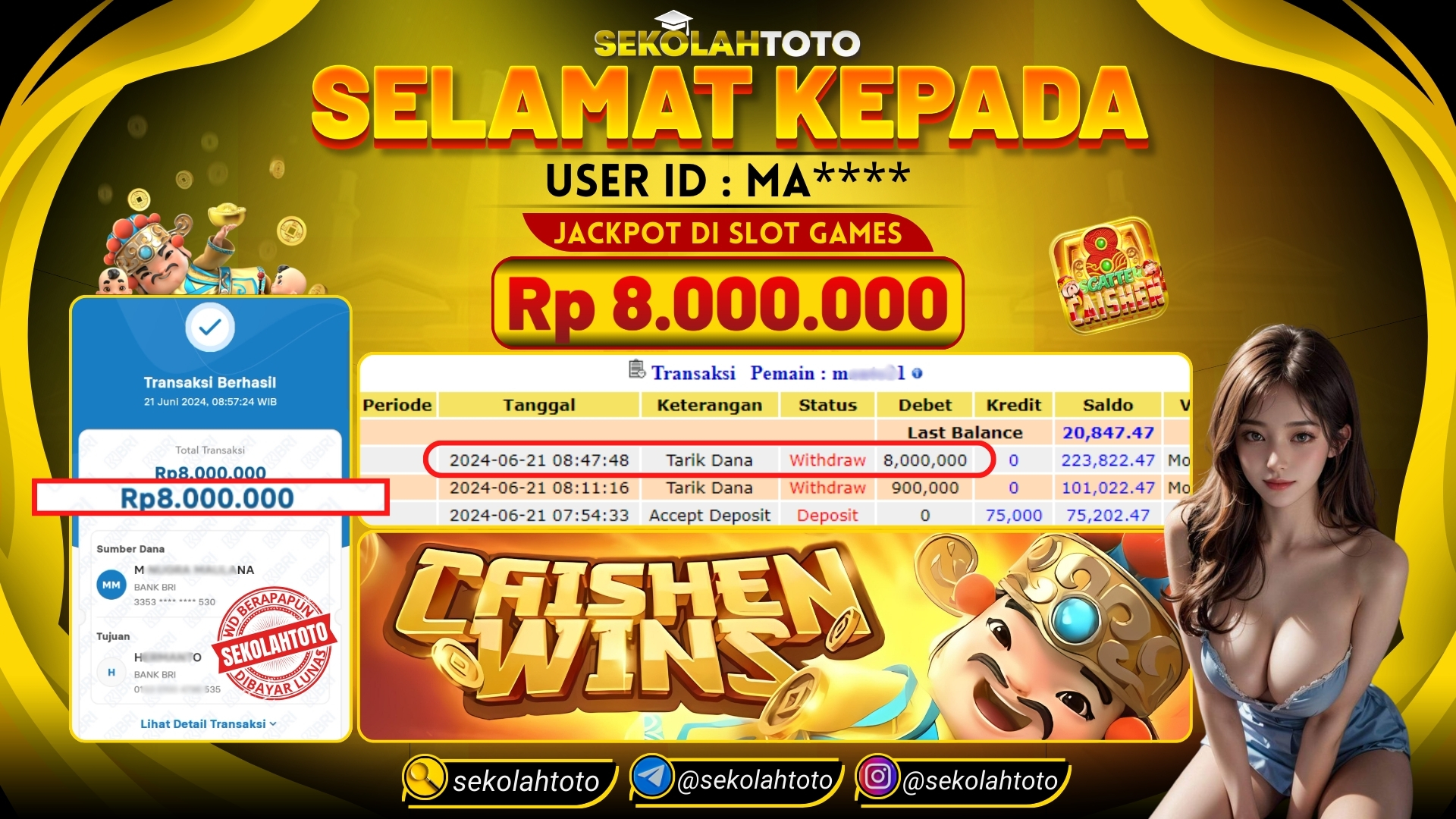Click the Telegram icon beside @sekolahtoto
The height and width of the screenshot is (819, 1456).
pyautogui.click(x=652, y=777)
